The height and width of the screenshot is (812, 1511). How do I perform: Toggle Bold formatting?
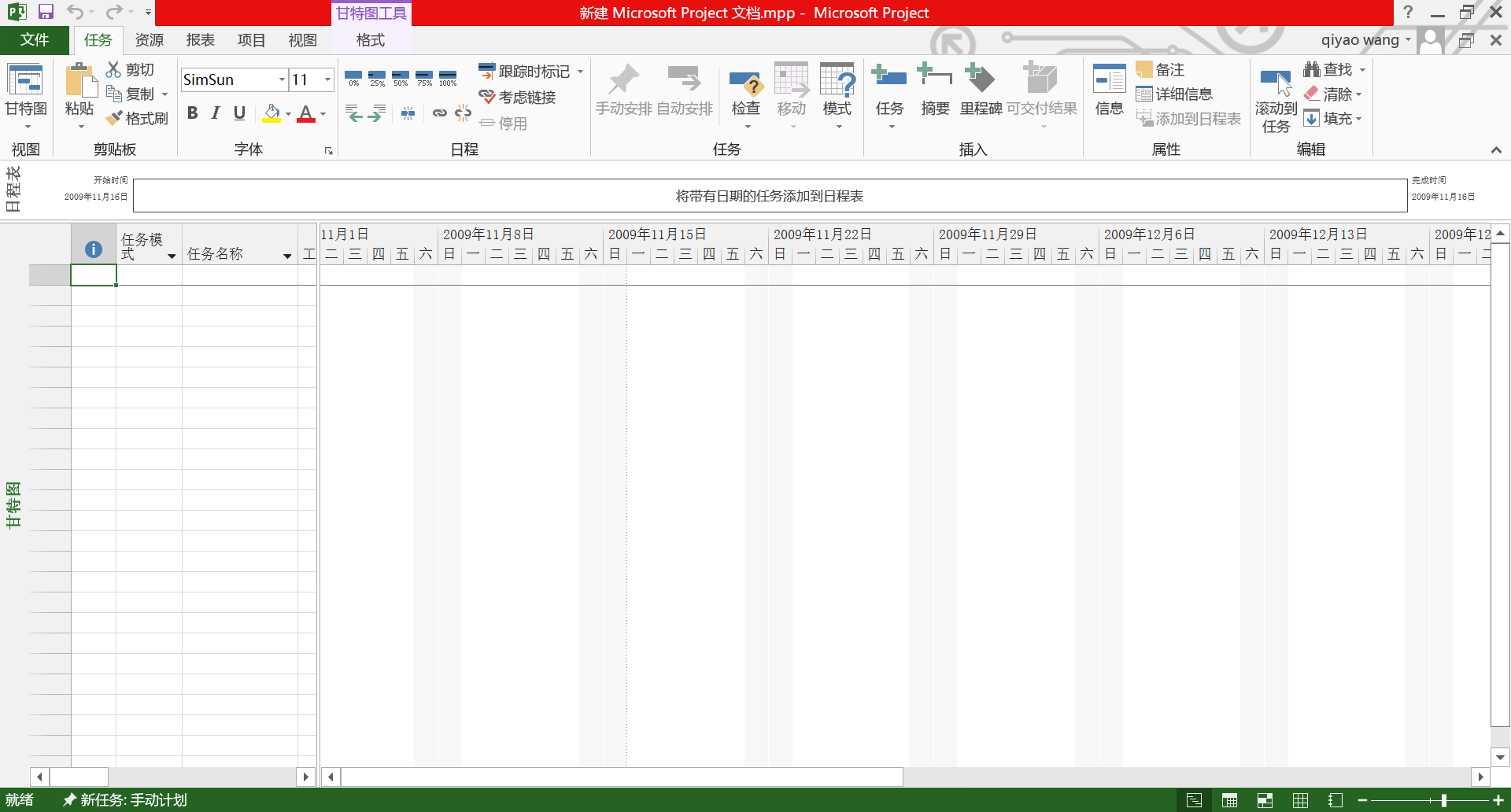click(x=192, y=113)
